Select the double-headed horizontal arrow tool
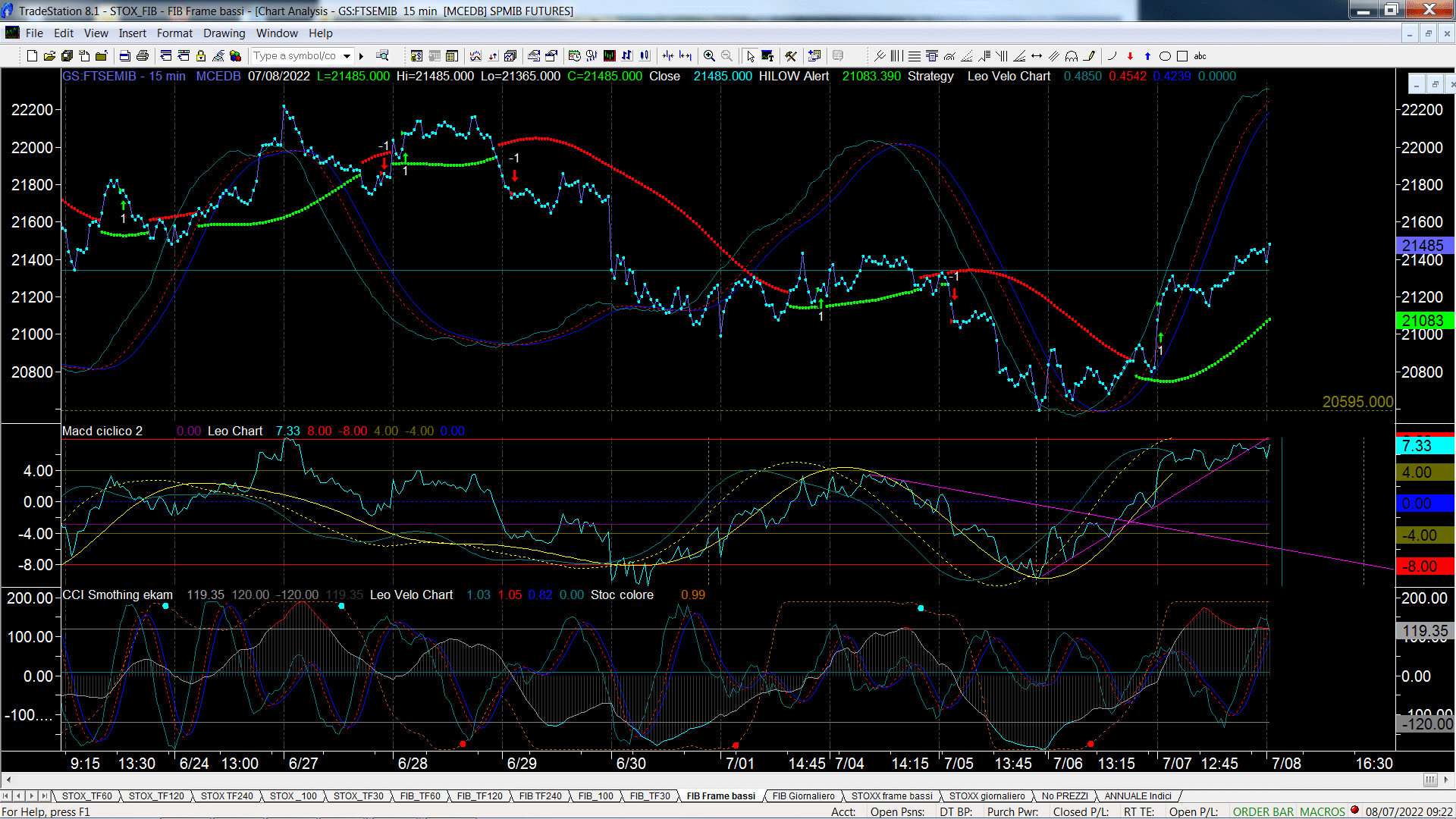1456x819 pixels. pos(1037,55)
